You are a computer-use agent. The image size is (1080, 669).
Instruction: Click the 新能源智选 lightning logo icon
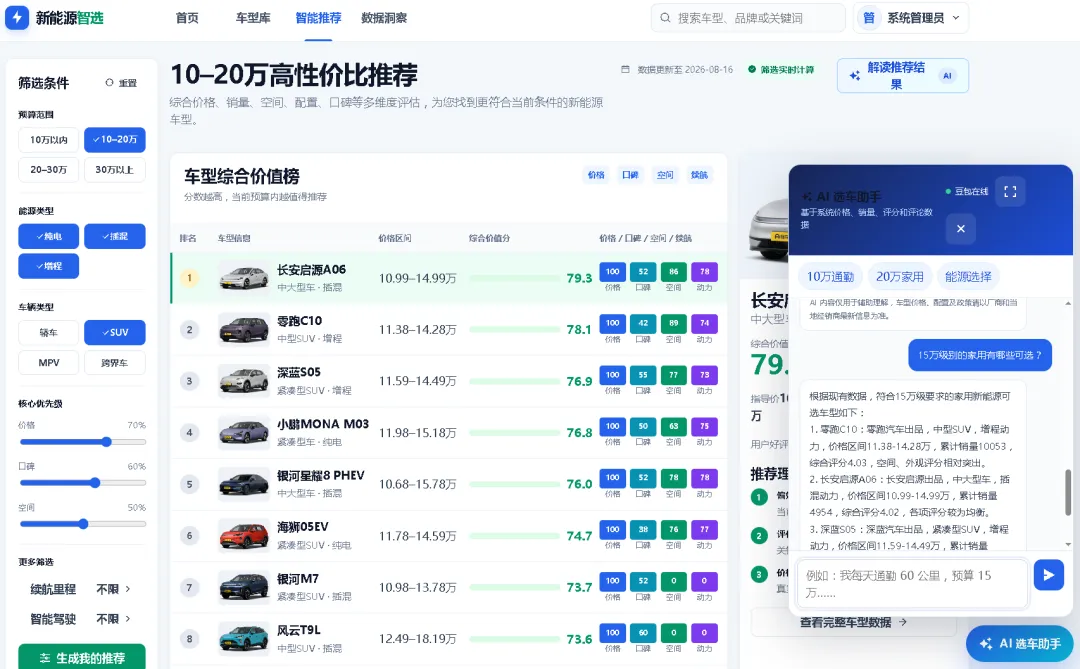pos(17,17)
